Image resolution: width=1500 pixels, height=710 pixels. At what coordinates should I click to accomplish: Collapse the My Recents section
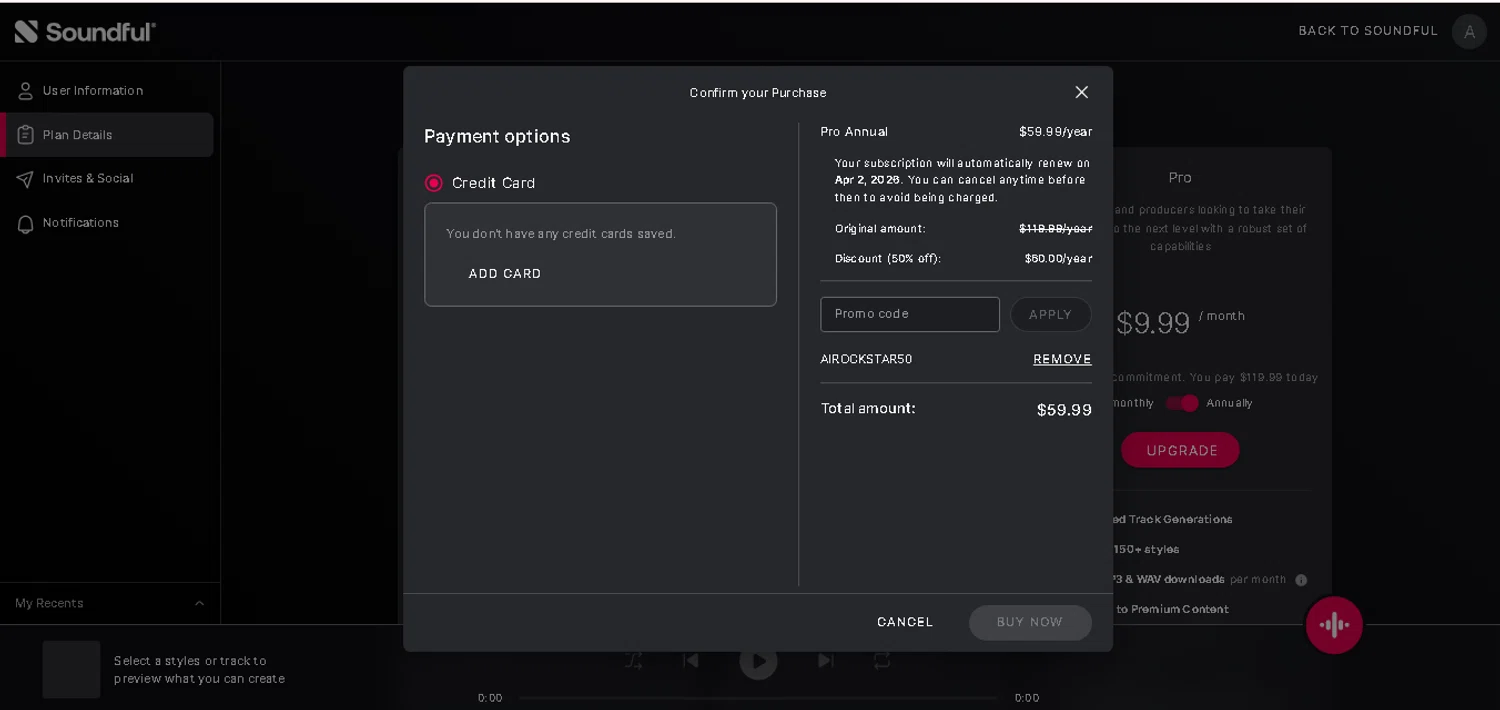(199, 603)
